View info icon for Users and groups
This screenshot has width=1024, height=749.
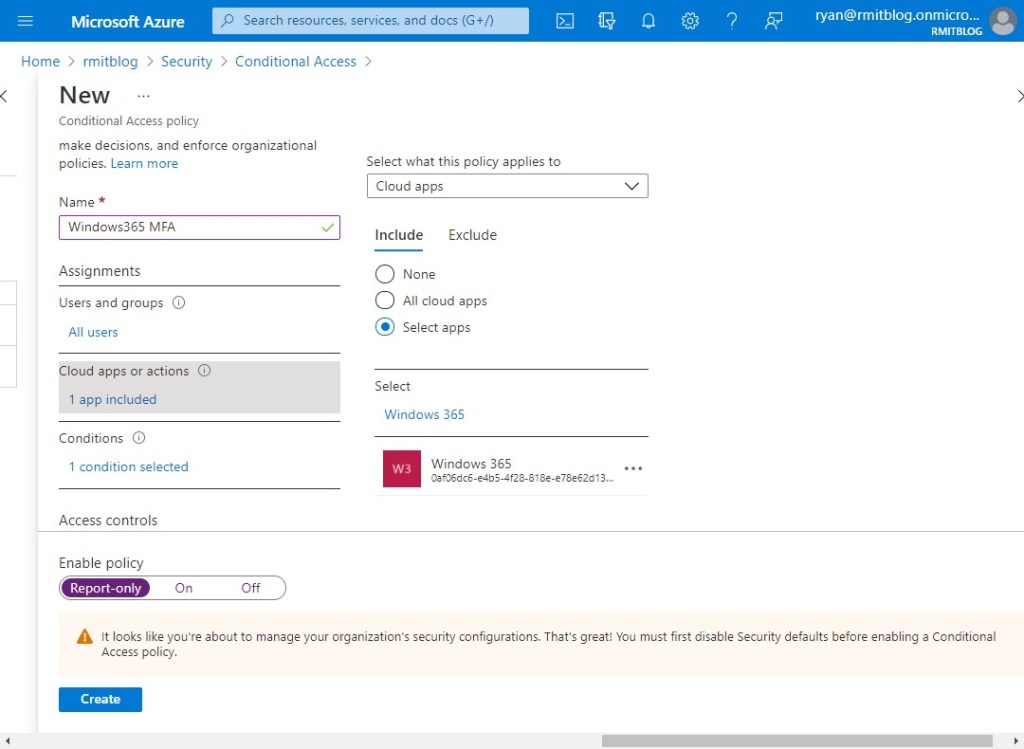(178, 302)
